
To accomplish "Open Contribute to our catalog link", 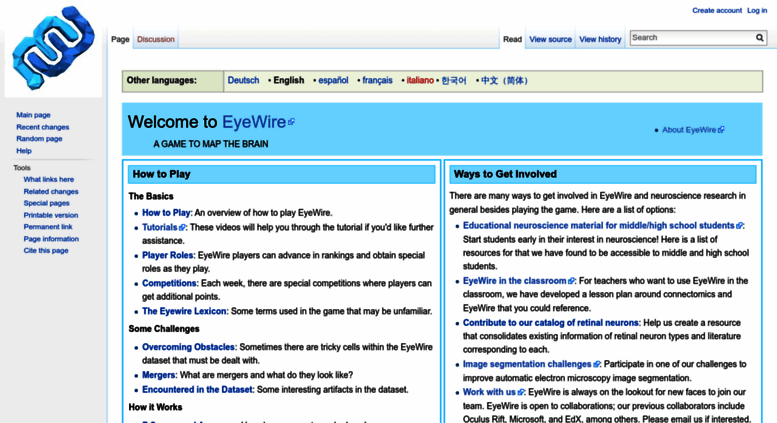I will [551, 323].
